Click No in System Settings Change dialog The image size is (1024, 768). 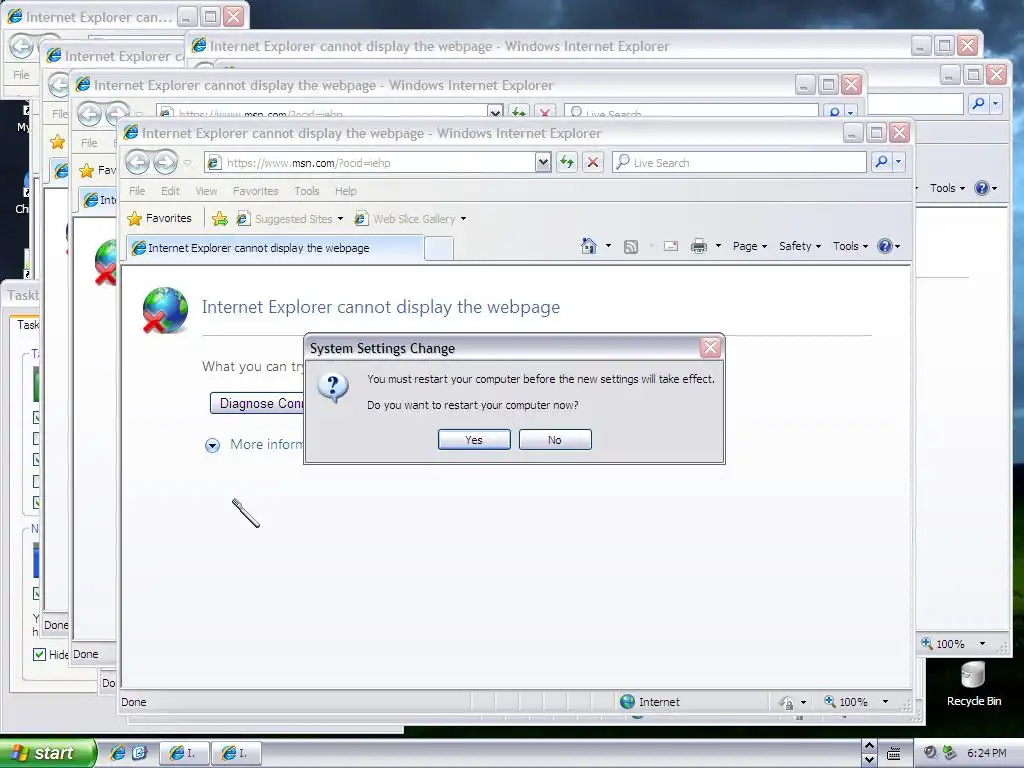tap(555, 440)
